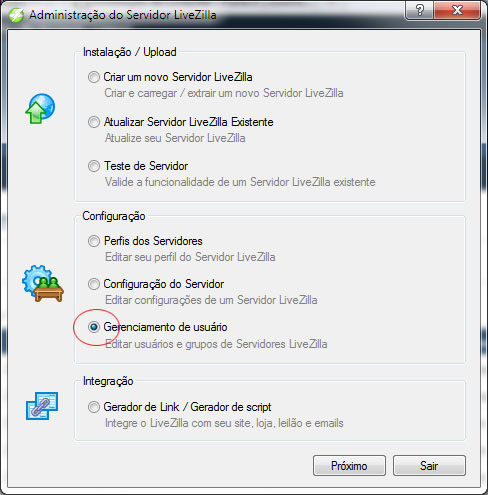Click the globe with green upload arrow icon
Viewport: 488px width, 495px height.
[x=40, y=109]
